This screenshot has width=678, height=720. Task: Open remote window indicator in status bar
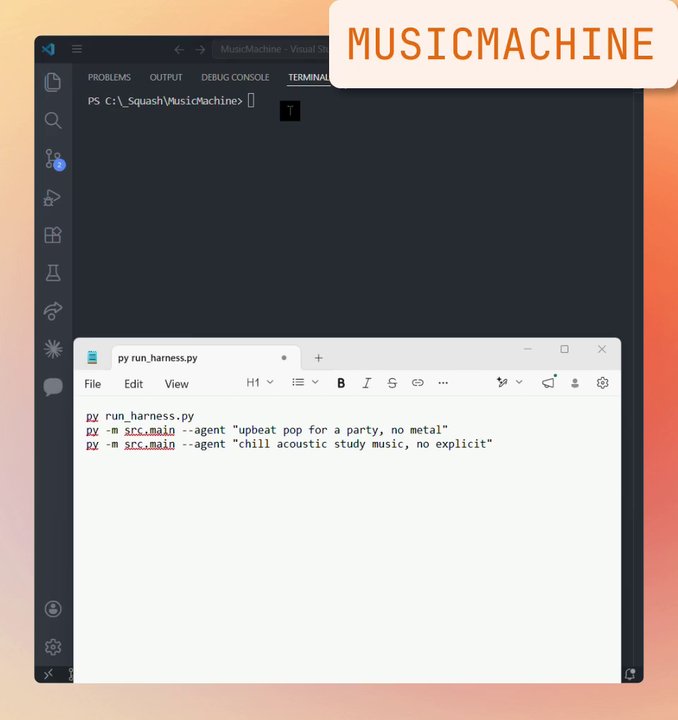point(48,674)
